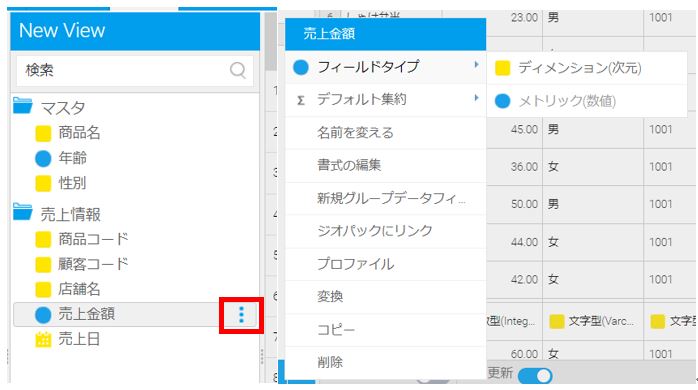Click sigma icon of デフォルト集約

[301, 100]
